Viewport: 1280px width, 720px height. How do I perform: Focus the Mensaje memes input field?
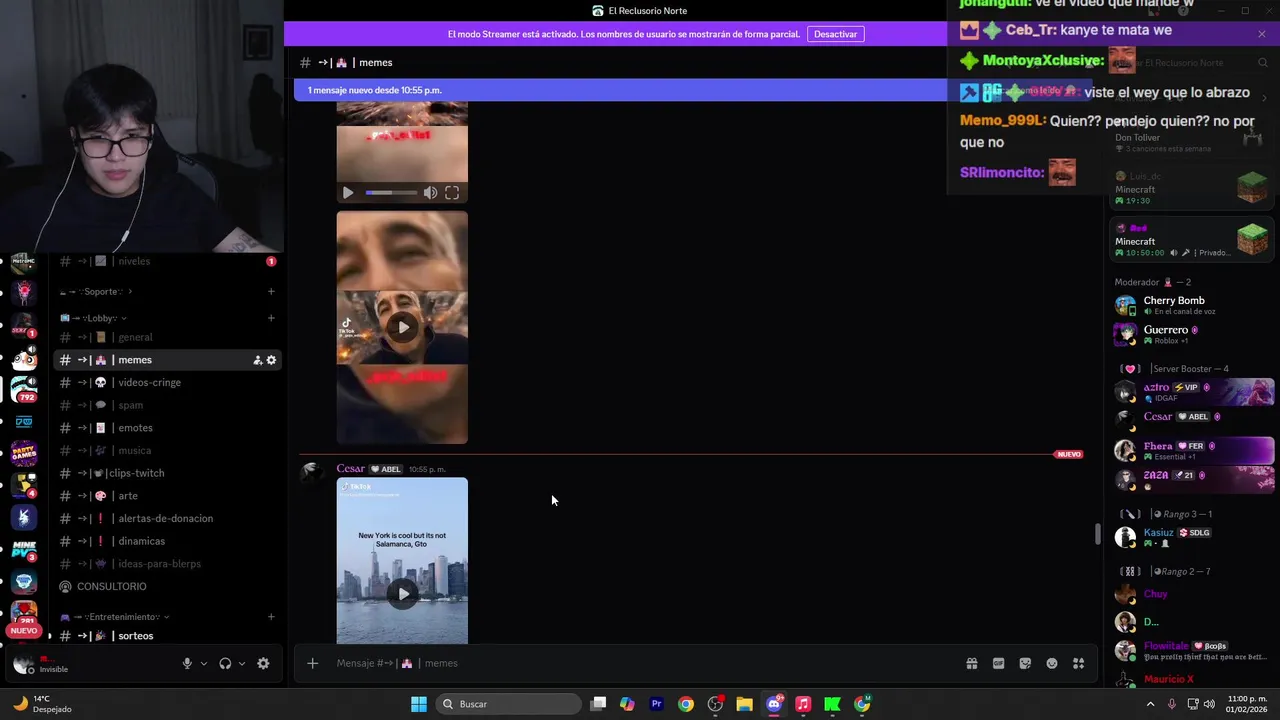[x=640, y=663]
